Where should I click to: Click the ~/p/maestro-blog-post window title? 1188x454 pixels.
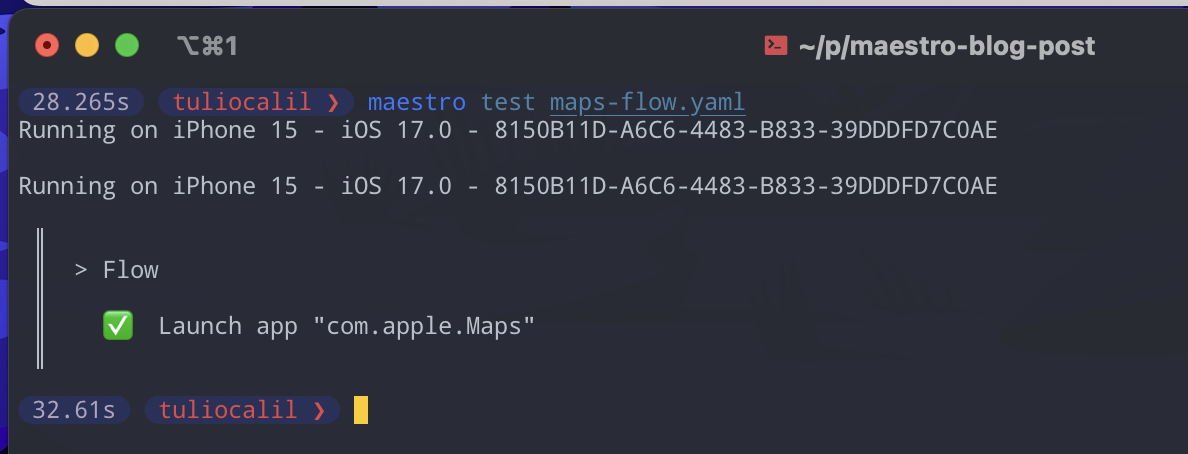947,46
